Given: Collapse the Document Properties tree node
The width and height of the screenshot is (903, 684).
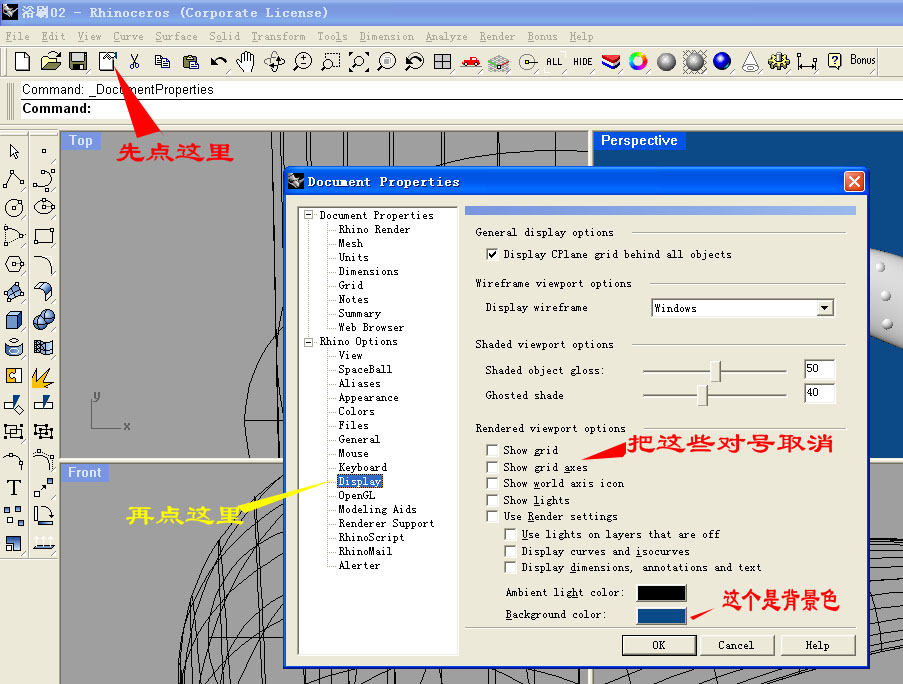Looking at the screenshot, I should pyautogui.click(x=309, y=216).
